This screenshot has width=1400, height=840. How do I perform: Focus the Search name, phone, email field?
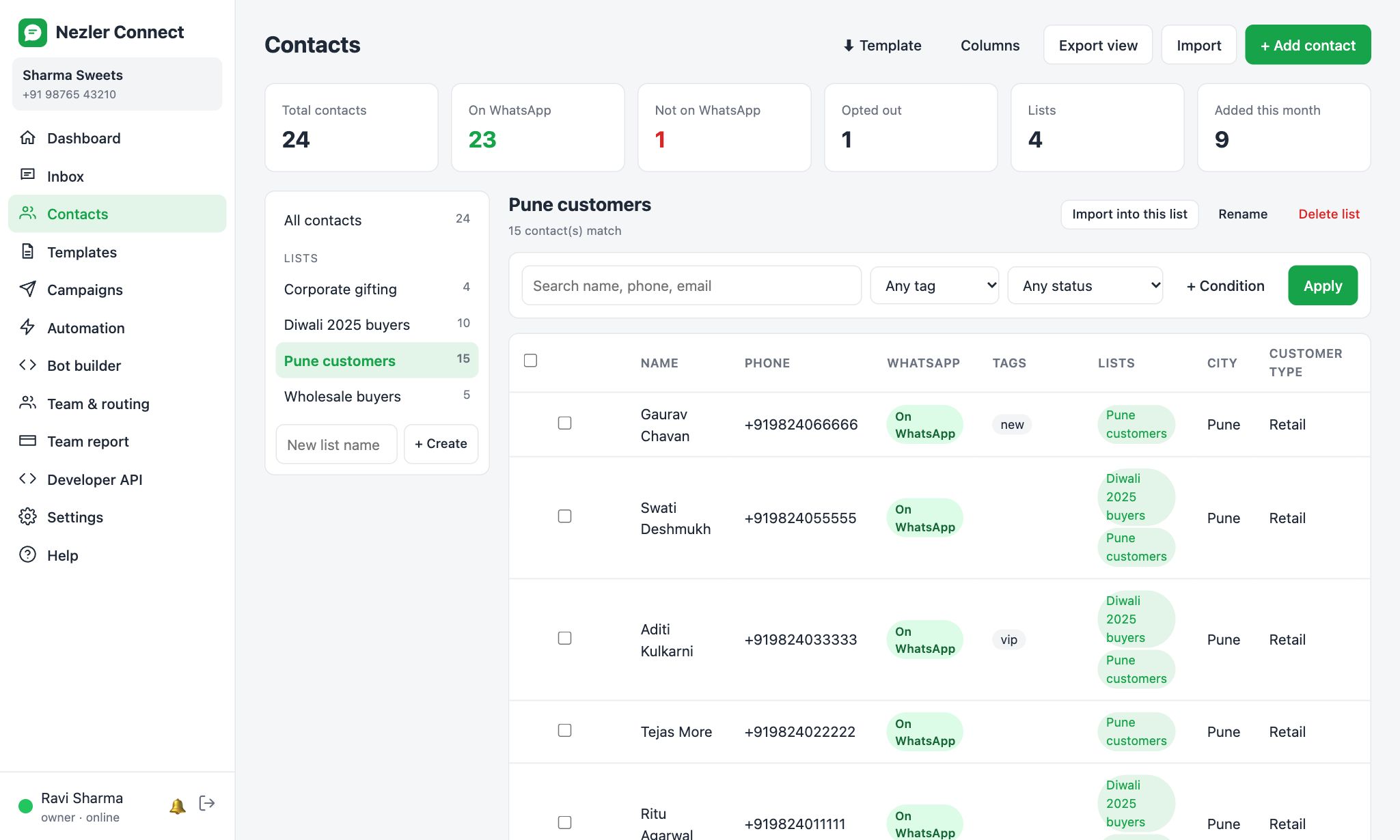[x=691, y=285]
